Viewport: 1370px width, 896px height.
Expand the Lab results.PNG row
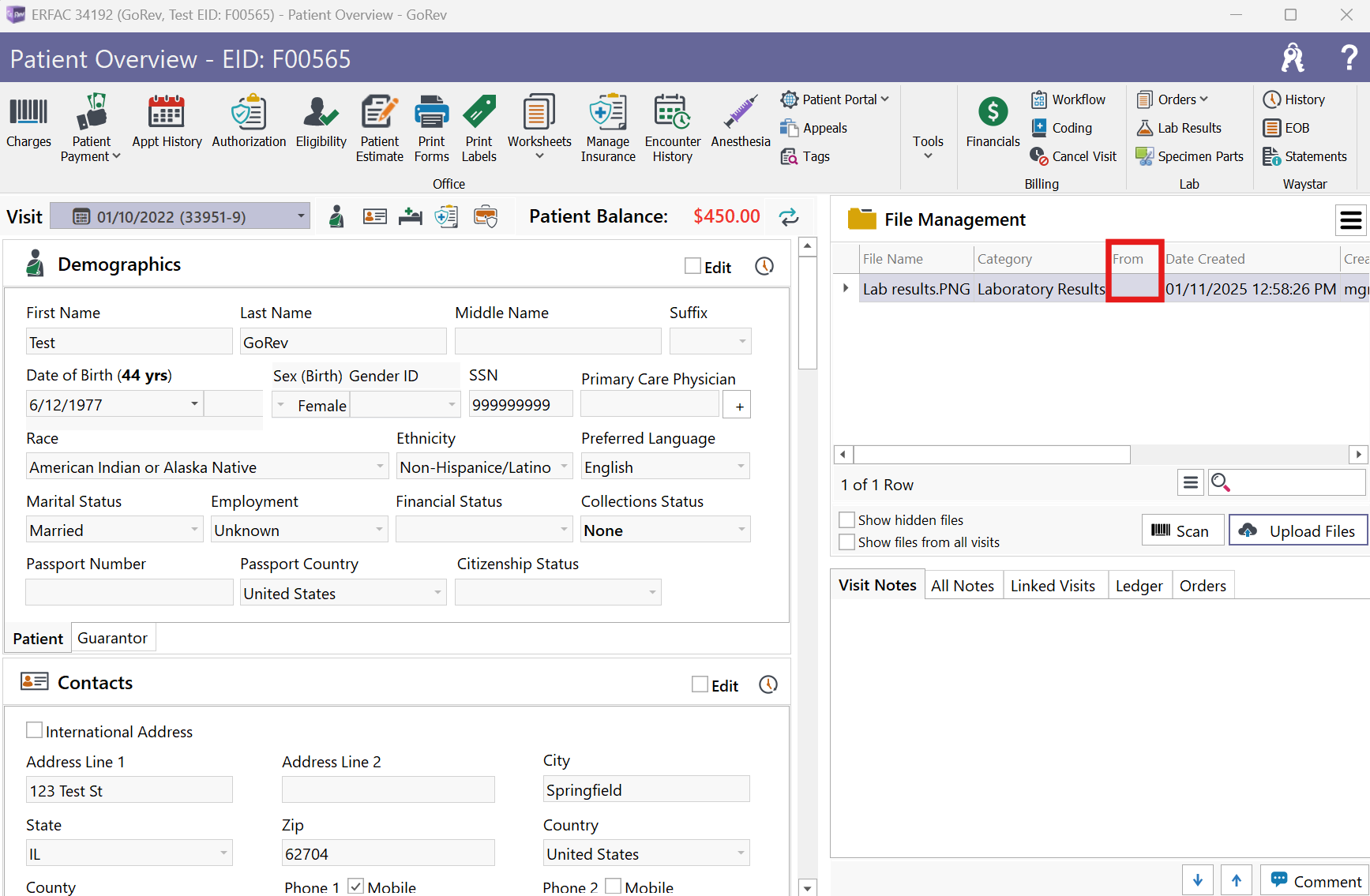(x=846, y=288)
